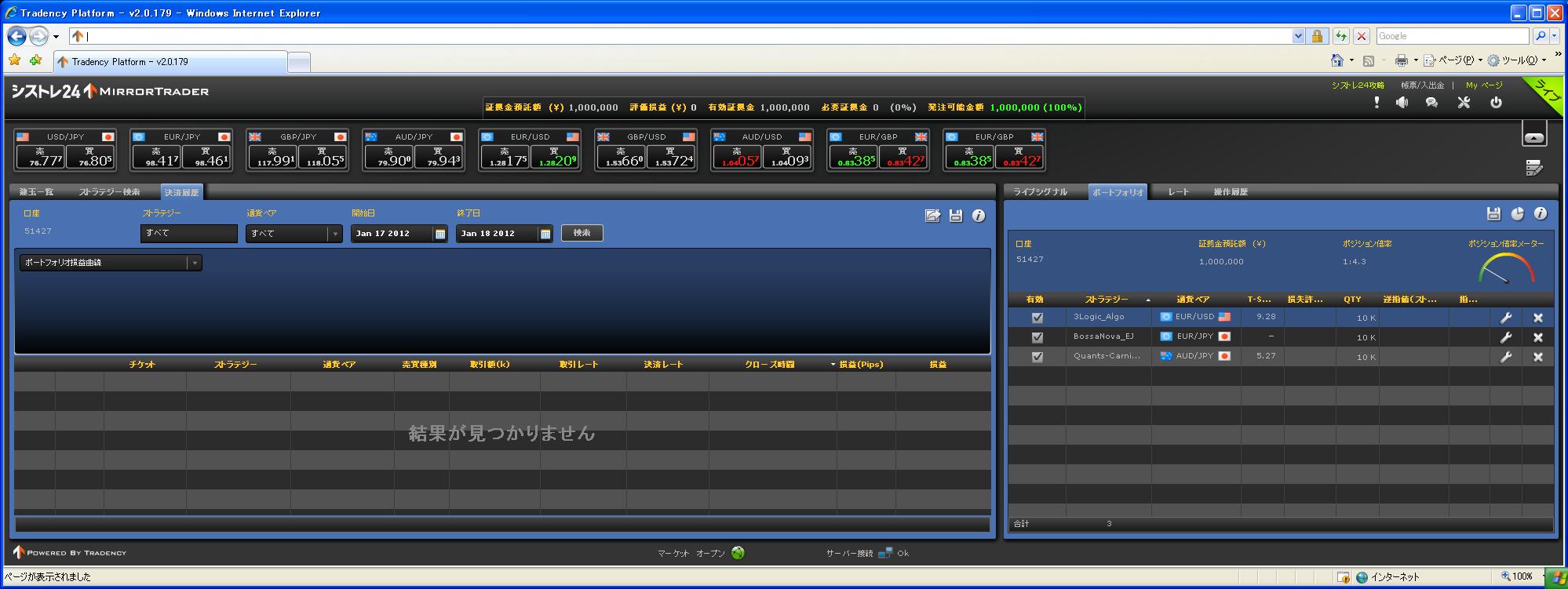
Task: Open the chat bubbles icon
Action: click(x=1431, y=103)
